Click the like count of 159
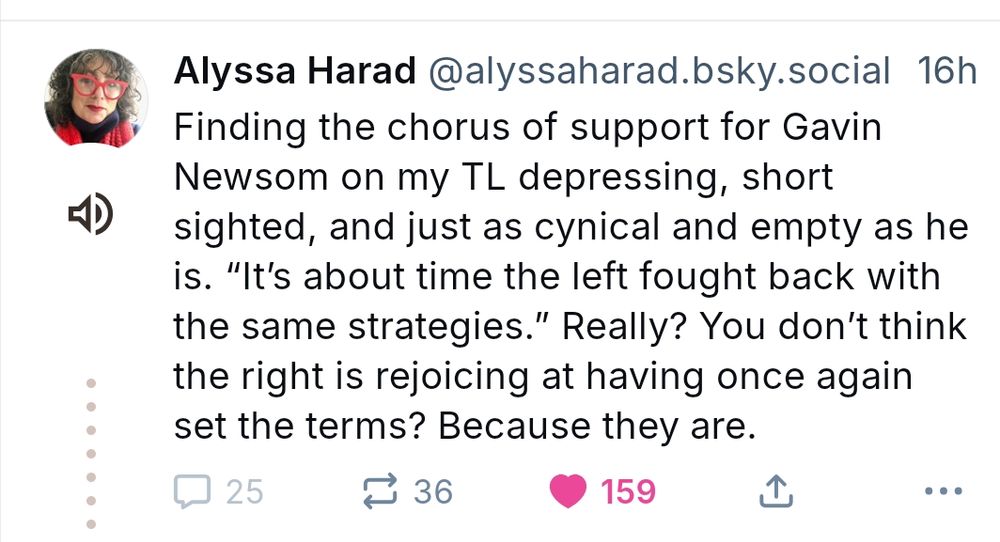 (628, 491)
